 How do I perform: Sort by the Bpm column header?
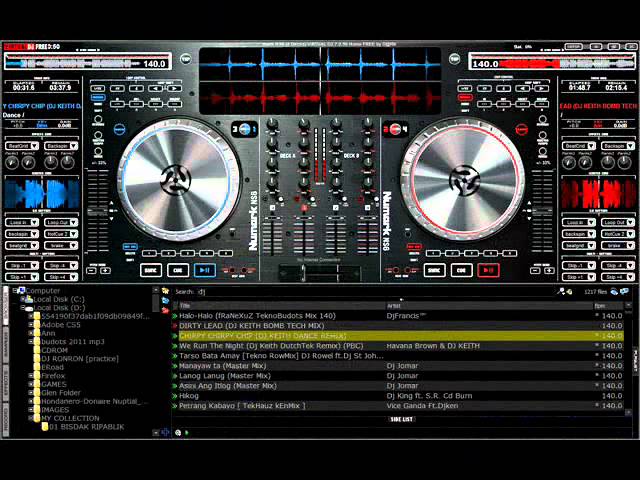608,306
